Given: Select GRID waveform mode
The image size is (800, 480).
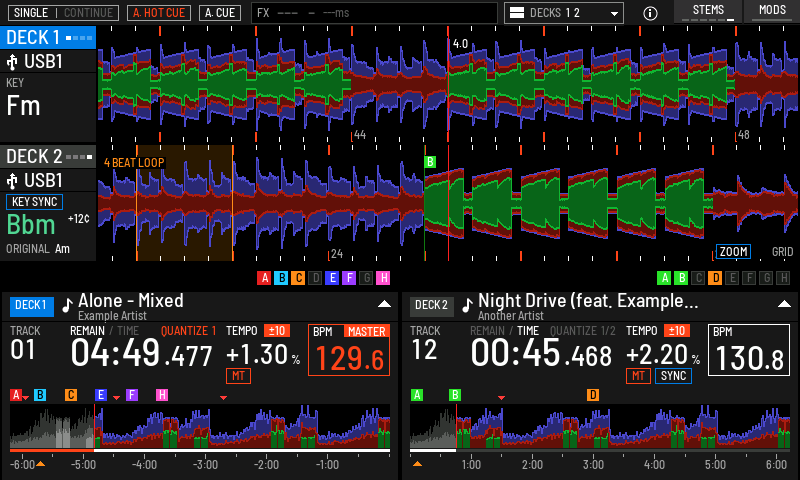Looking at the screenshot, I should click(x=782, y=251).
